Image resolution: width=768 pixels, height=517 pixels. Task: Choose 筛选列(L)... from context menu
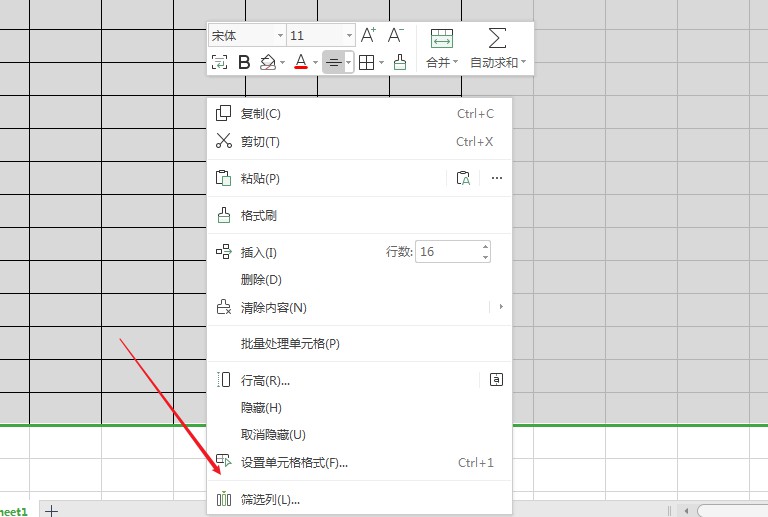[360, 499]
